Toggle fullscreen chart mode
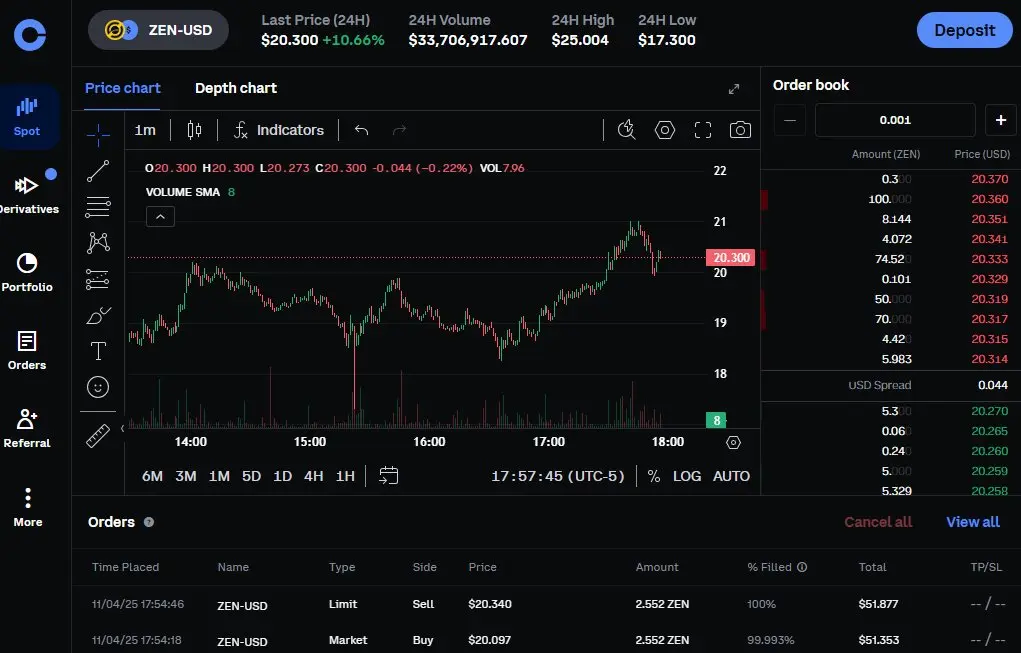 click(703, 130)
